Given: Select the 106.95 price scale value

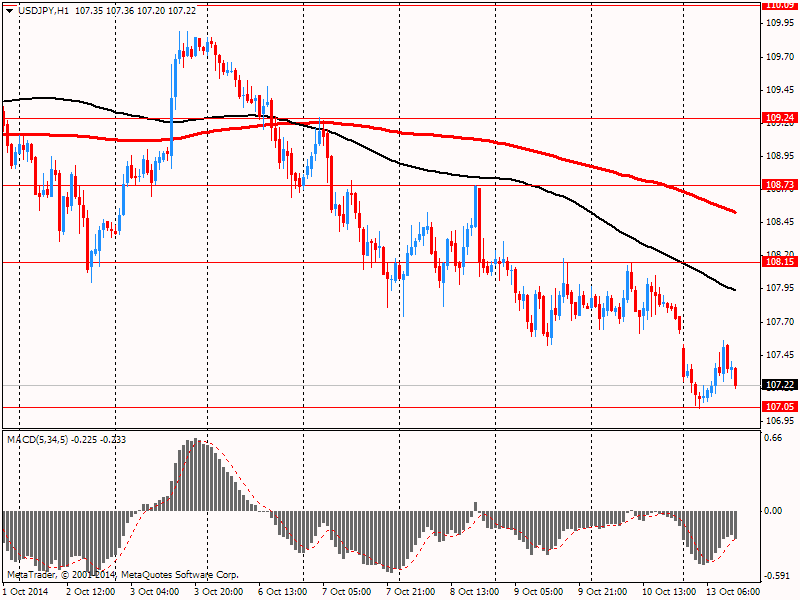Looking at the screenshot, I should click(780, 421).
